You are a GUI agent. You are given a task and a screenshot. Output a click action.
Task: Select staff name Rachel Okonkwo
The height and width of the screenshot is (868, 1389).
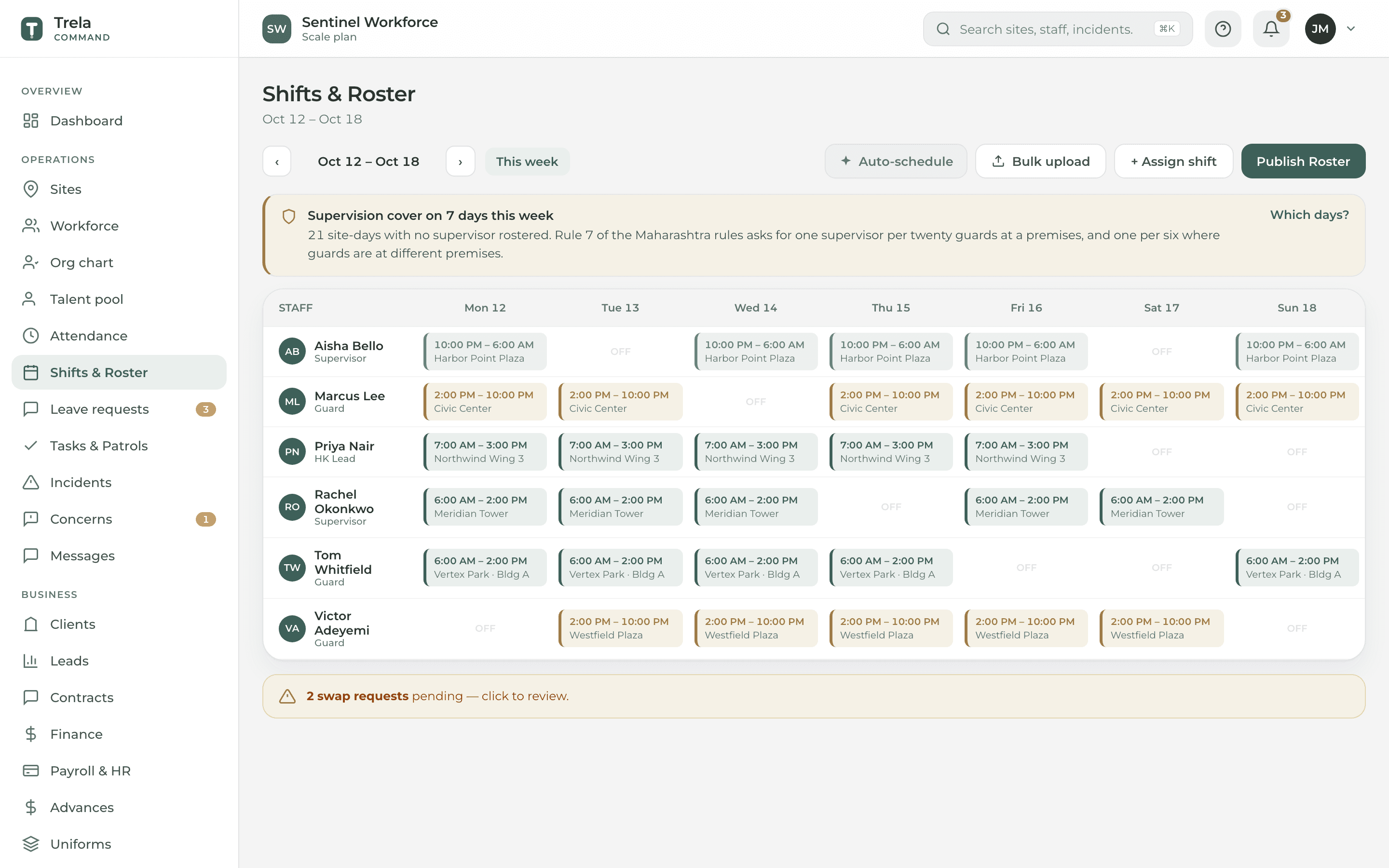[344, 502]
